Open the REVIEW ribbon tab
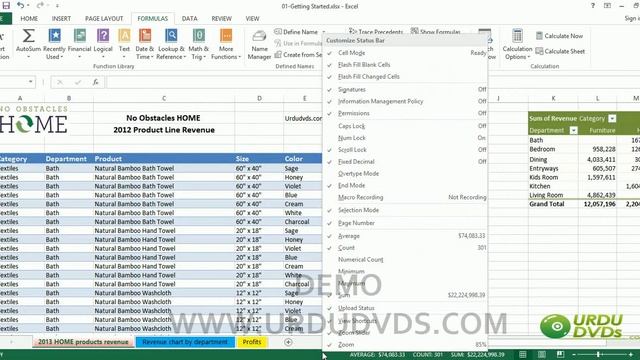Screen dimensions: 640x360 pyautogui.click(x=222, y=18)
